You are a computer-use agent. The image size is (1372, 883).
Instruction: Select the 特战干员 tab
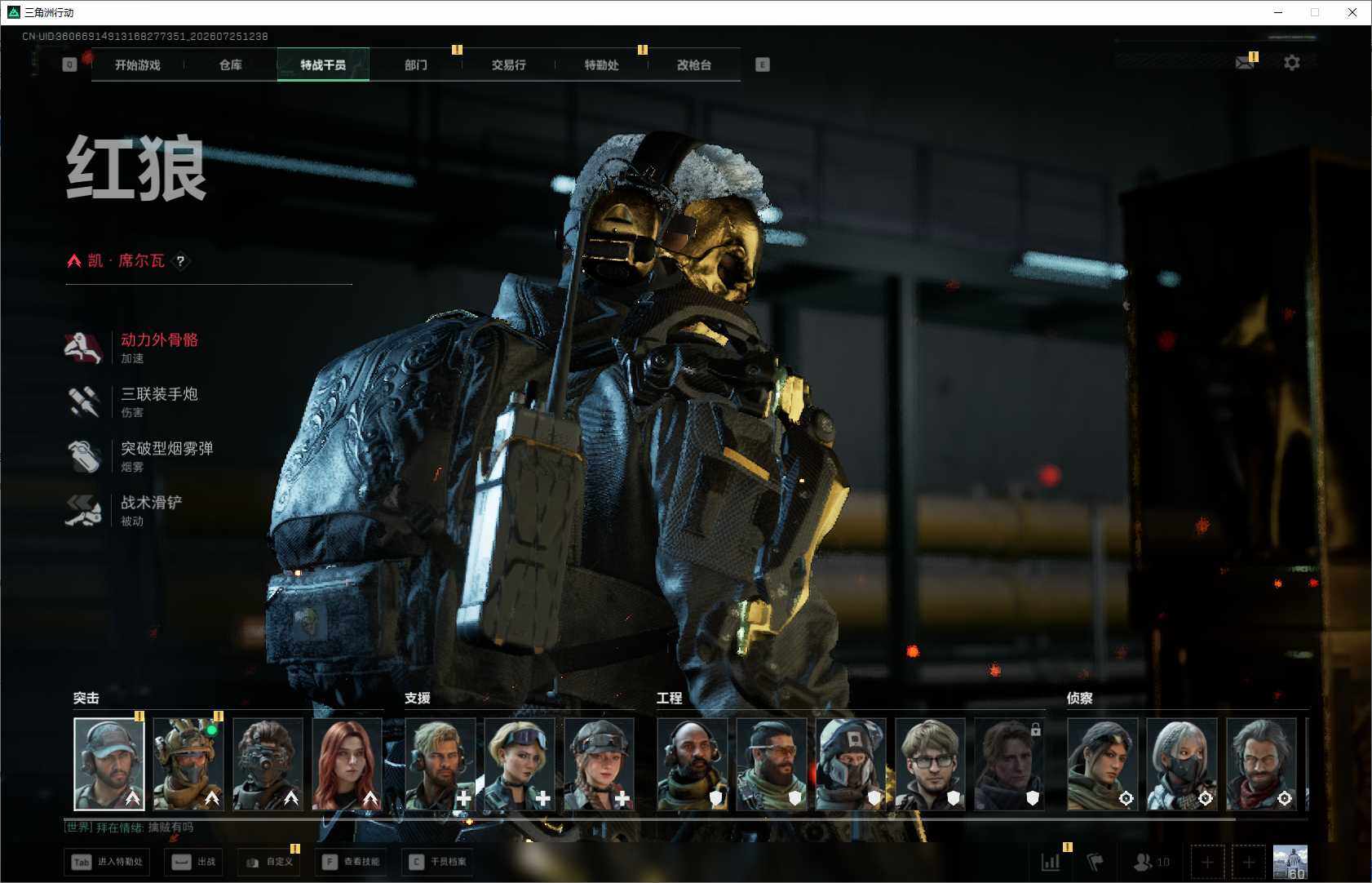(323, 64)
